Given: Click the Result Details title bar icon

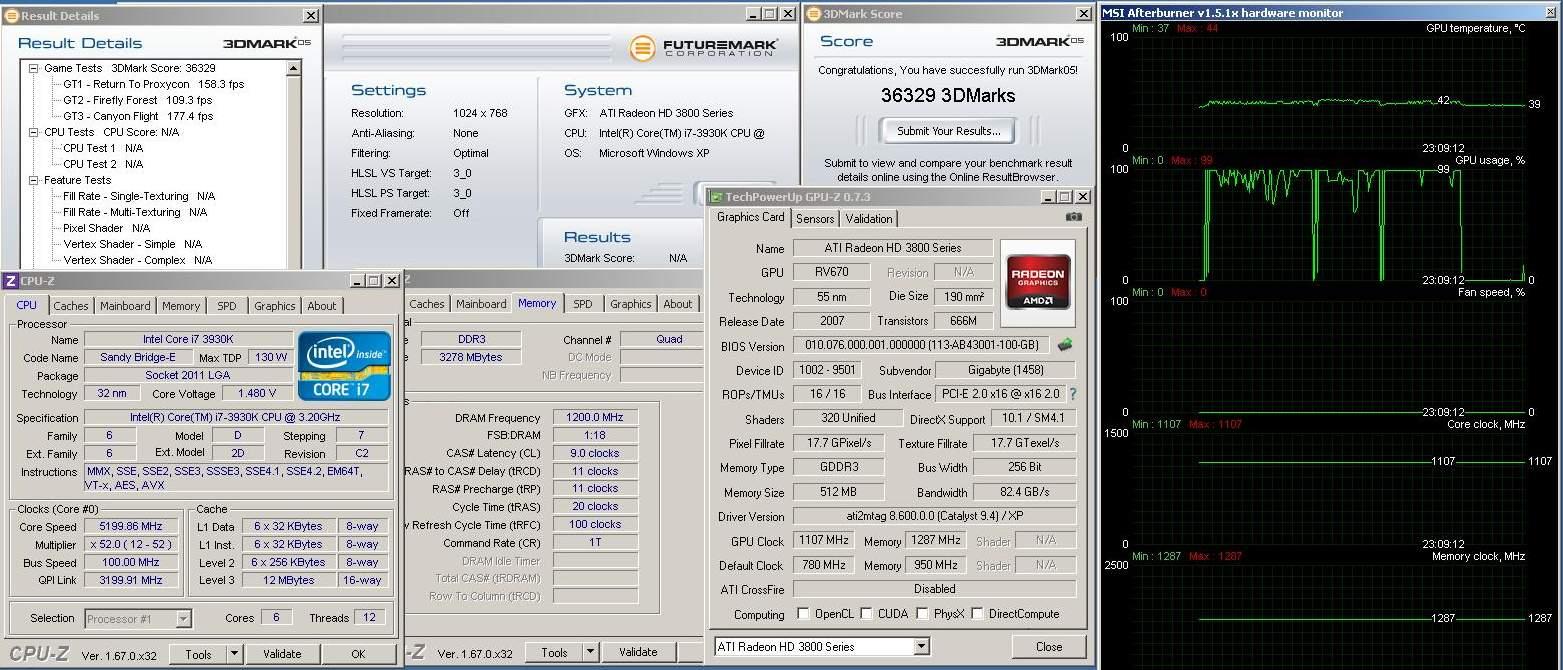Looking at the screenshot, I should click(11, 16).
